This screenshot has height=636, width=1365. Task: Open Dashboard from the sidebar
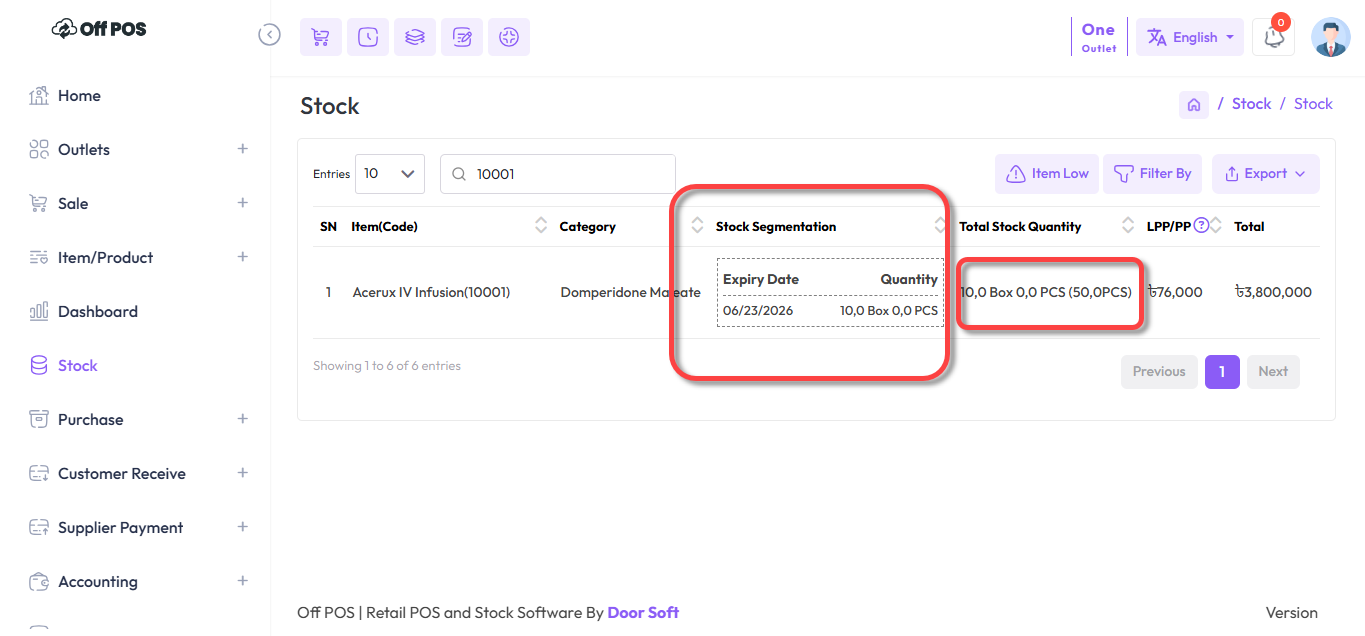coord(97,312)
